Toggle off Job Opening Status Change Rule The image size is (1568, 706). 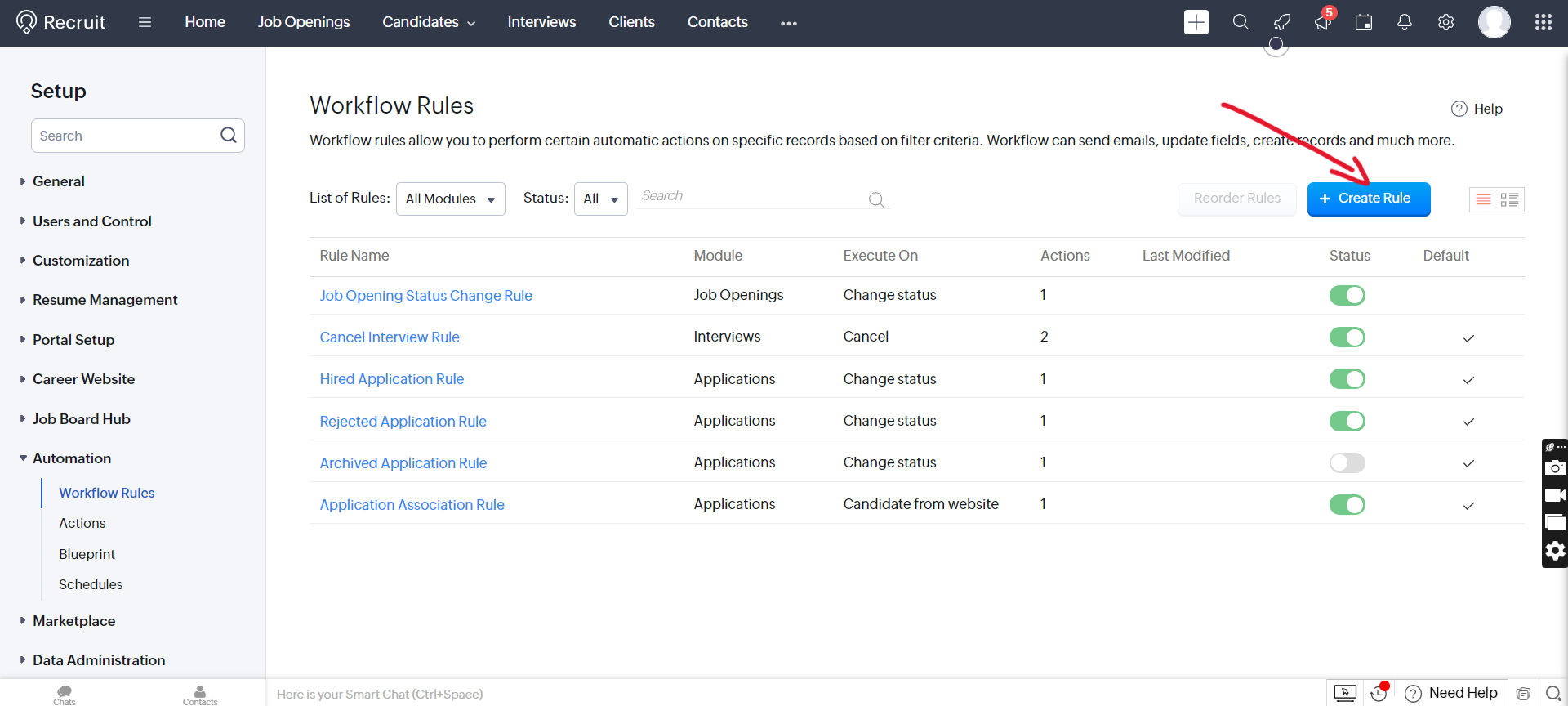point(1347,295)
